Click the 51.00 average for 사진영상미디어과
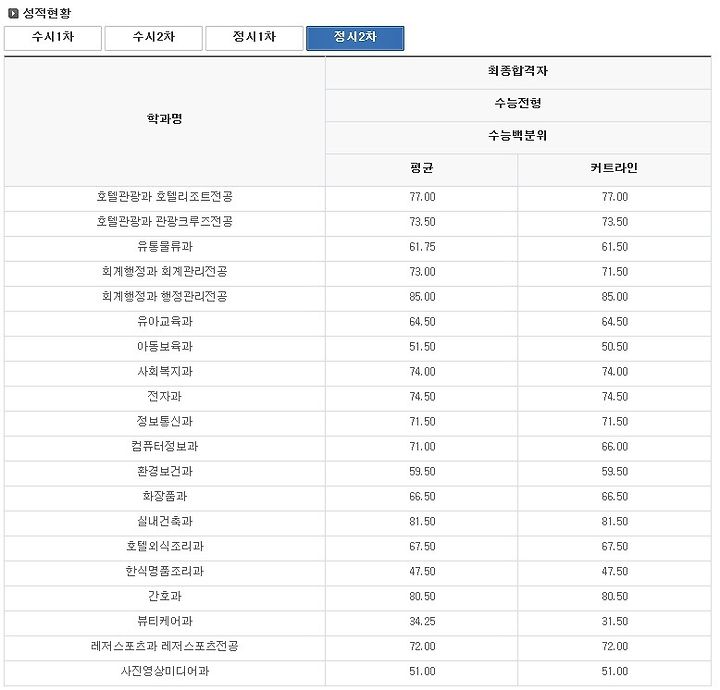This screenshot has height=690, width=720. 422,671
